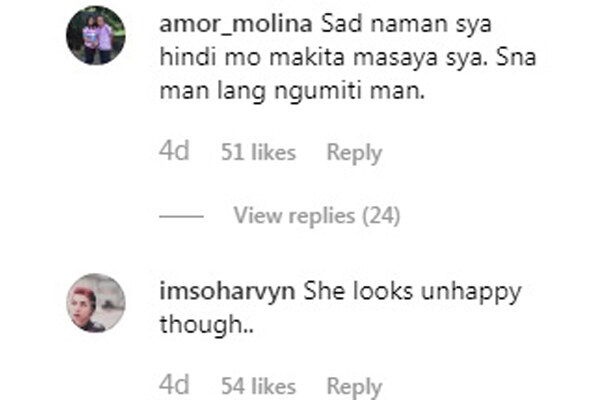Click the word 'hindi' in first comment
This screenshot has height=400, width=600.
[x=188, y=57]
